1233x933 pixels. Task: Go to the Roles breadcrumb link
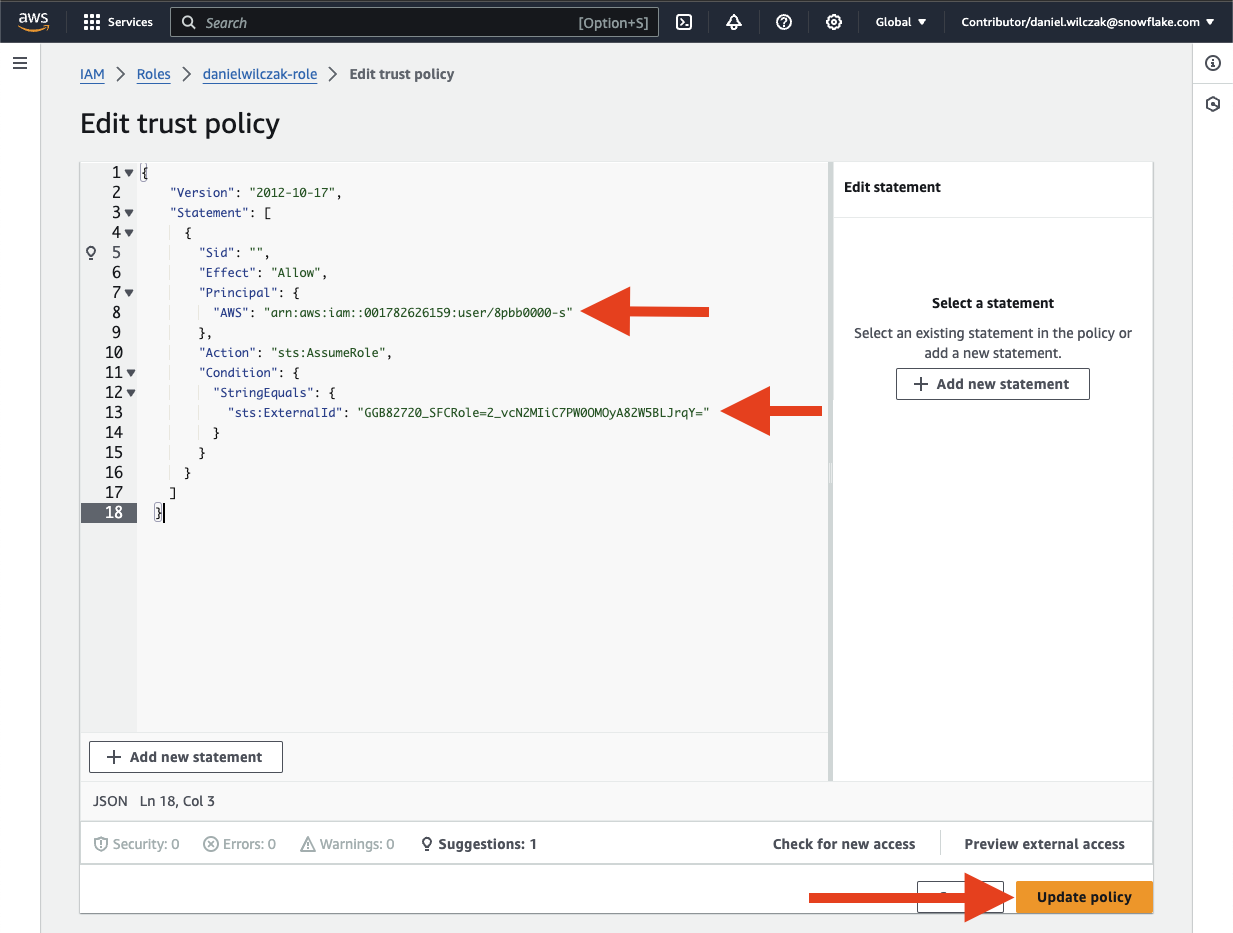tap(154, 74)
